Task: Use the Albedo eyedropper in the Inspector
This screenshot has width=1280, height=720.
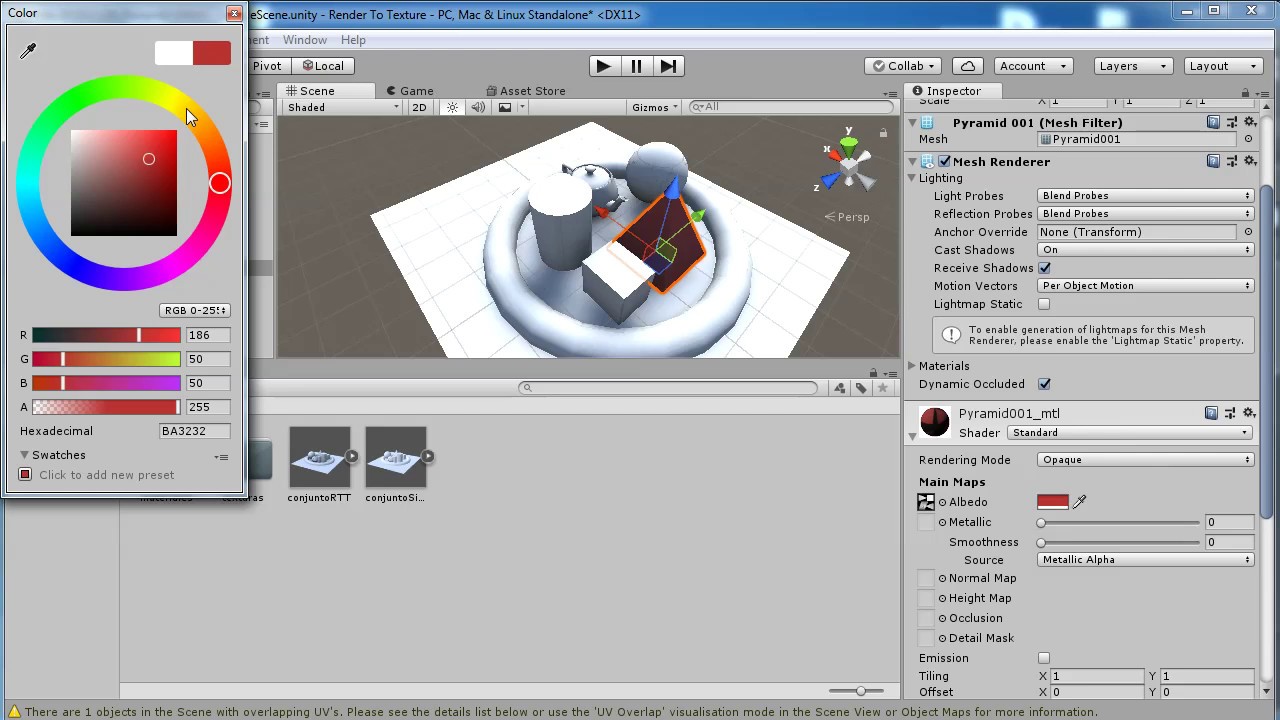Action: (1080, 502)
